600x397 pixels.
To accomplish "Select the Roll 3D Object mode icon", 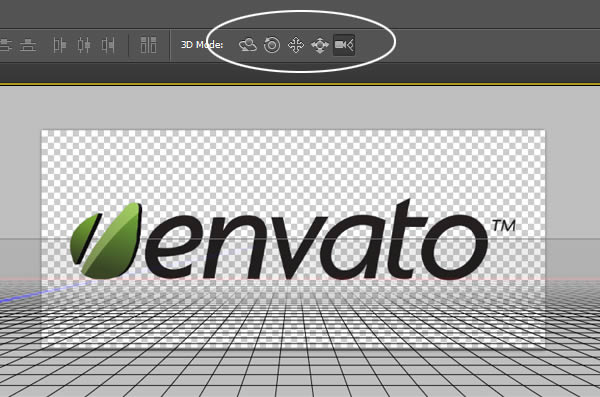I will 272,45.
